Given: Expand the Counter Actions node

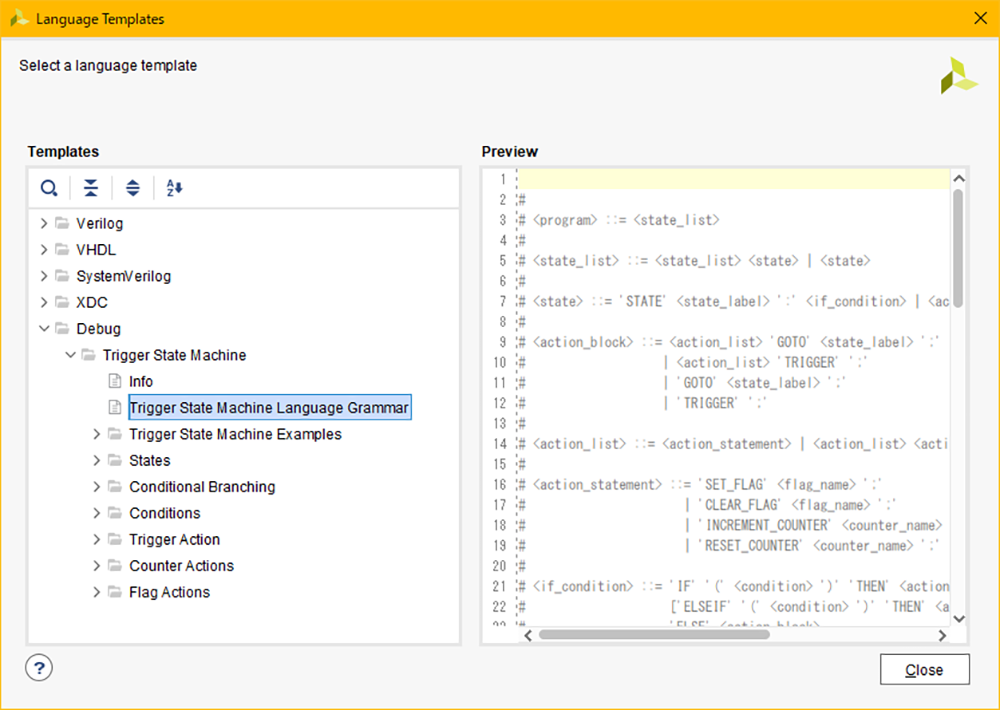Looking at the screenshot, I should [96, 565].
